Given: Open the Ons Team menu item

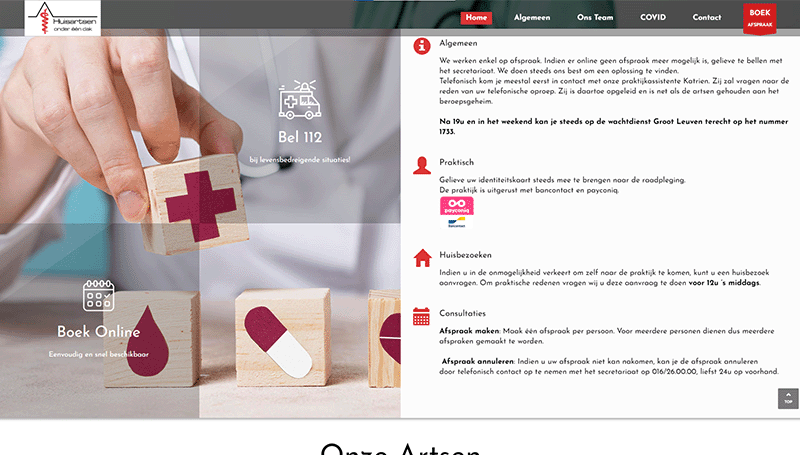Looking at the screenshot, I should [x=595, y=17].
